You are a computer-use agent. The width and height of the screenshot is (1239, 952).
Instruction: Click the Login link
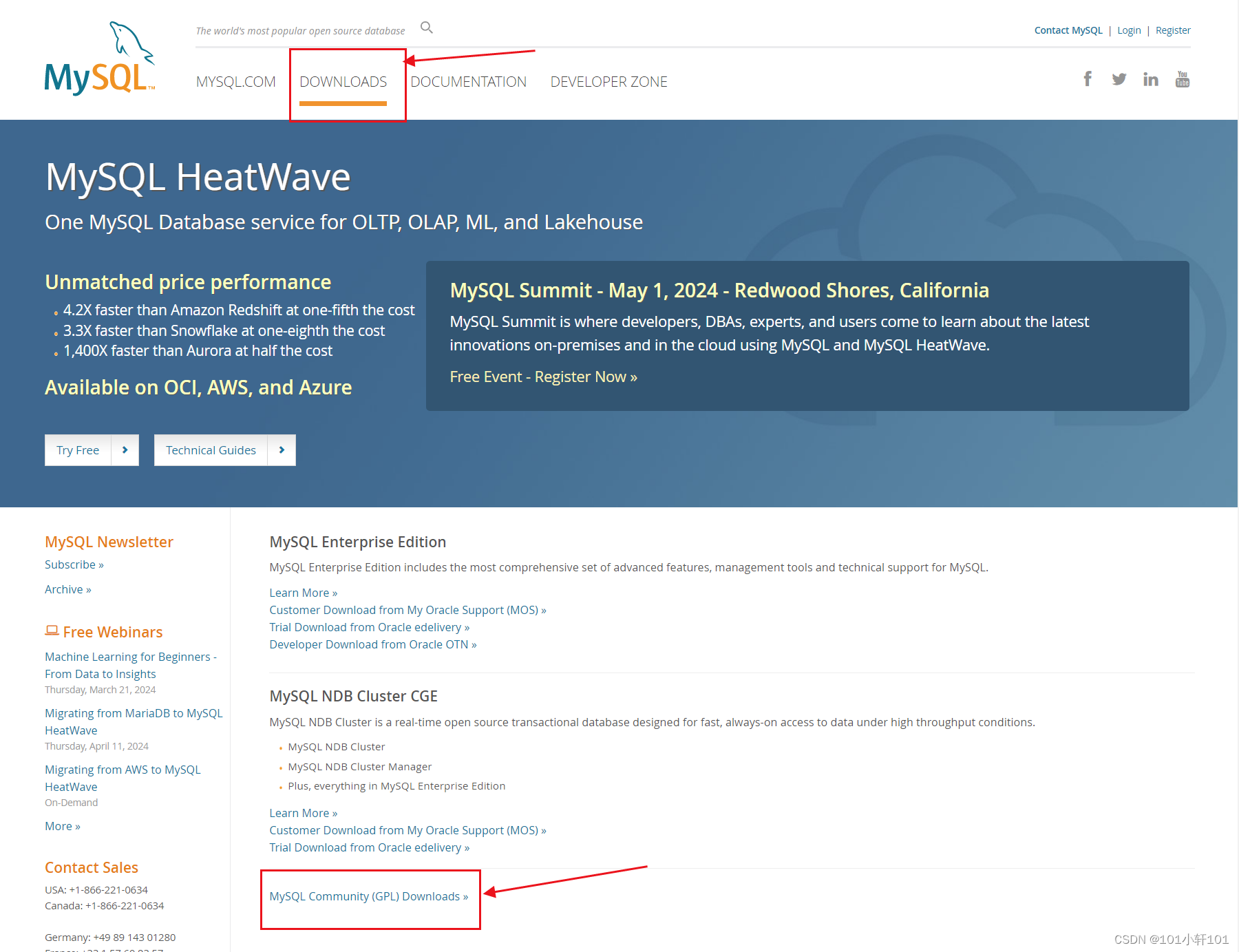point(1128,30)
